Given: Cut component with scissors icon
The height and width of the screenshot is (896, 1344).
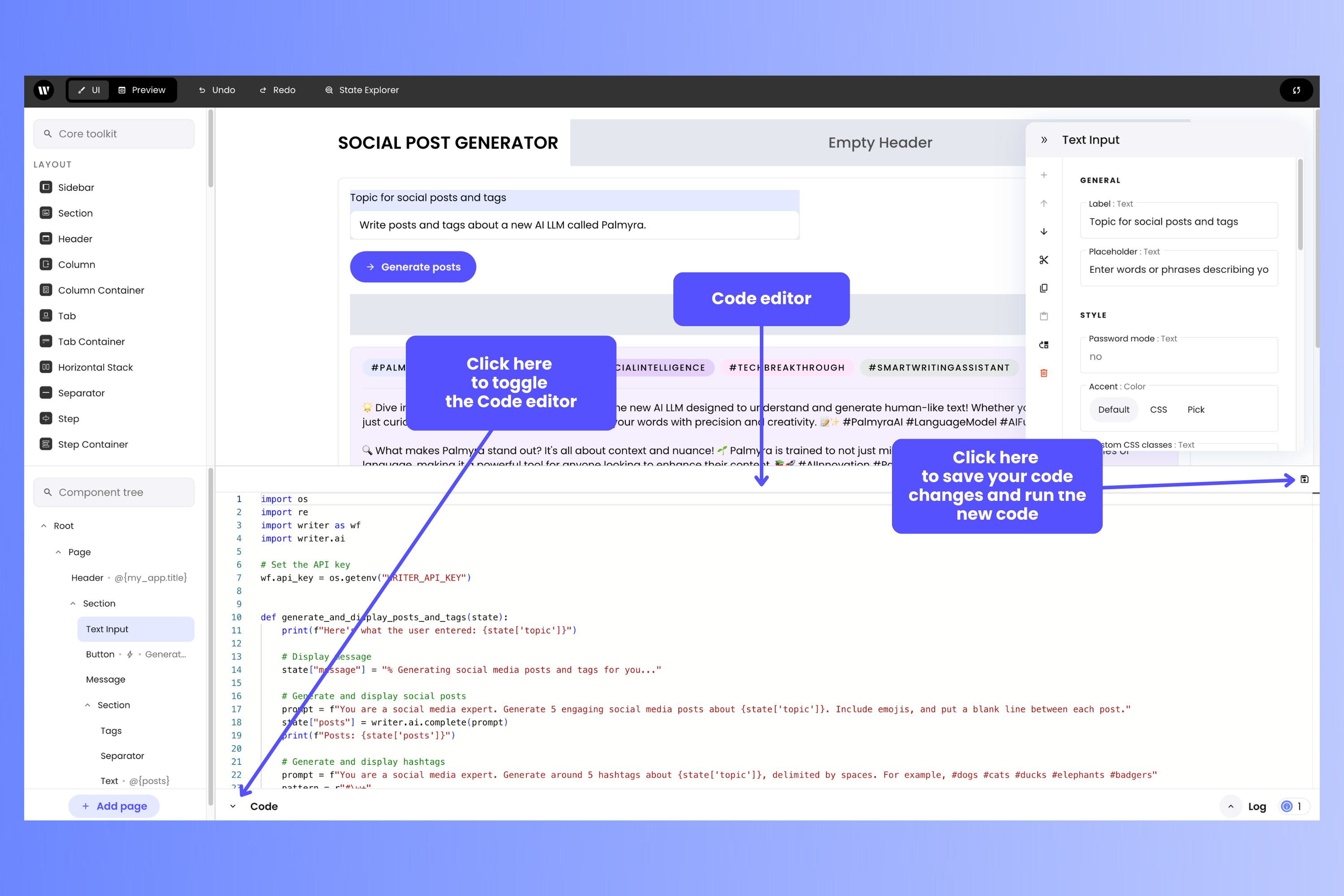Looking at the screenshot, I should (1044, 260).
